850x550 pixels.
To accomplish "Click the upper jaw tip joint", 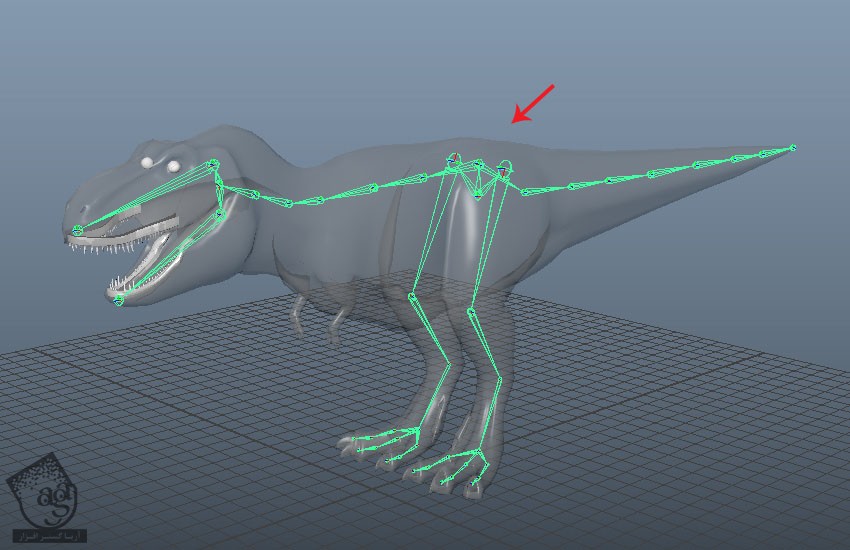I will (79, 230).
